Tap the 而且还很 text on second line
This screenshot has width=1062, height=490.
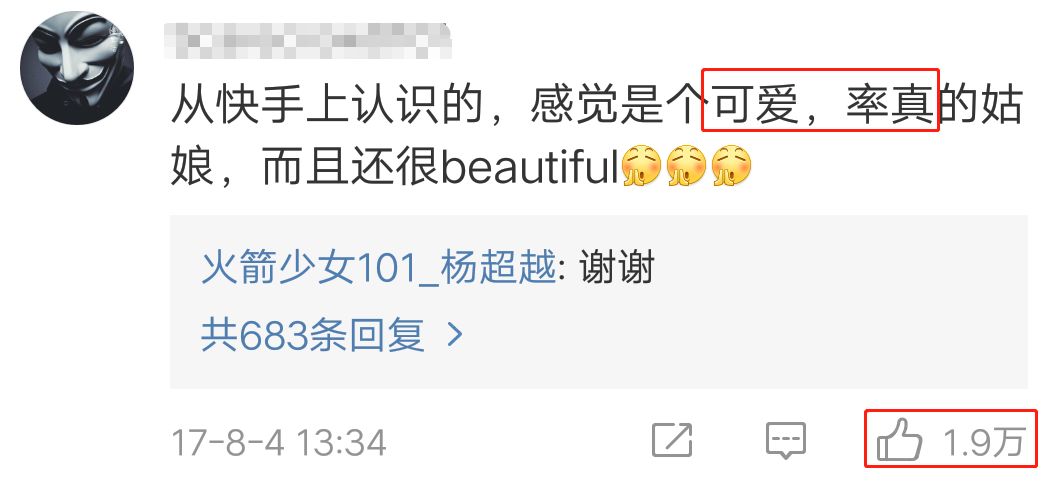[x=351, y=166]
